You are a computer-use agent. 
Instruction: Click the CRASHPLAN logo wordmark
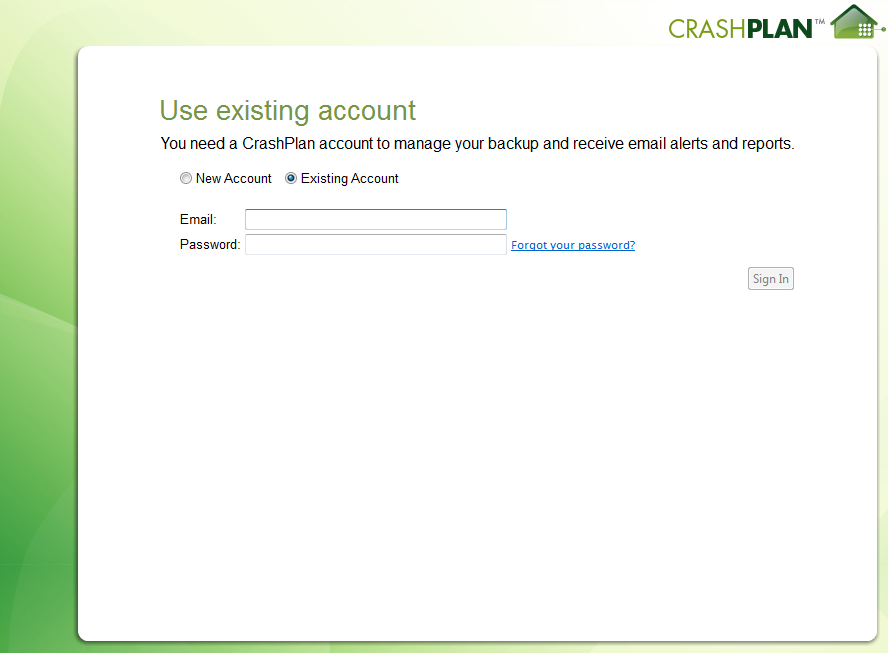740,28
